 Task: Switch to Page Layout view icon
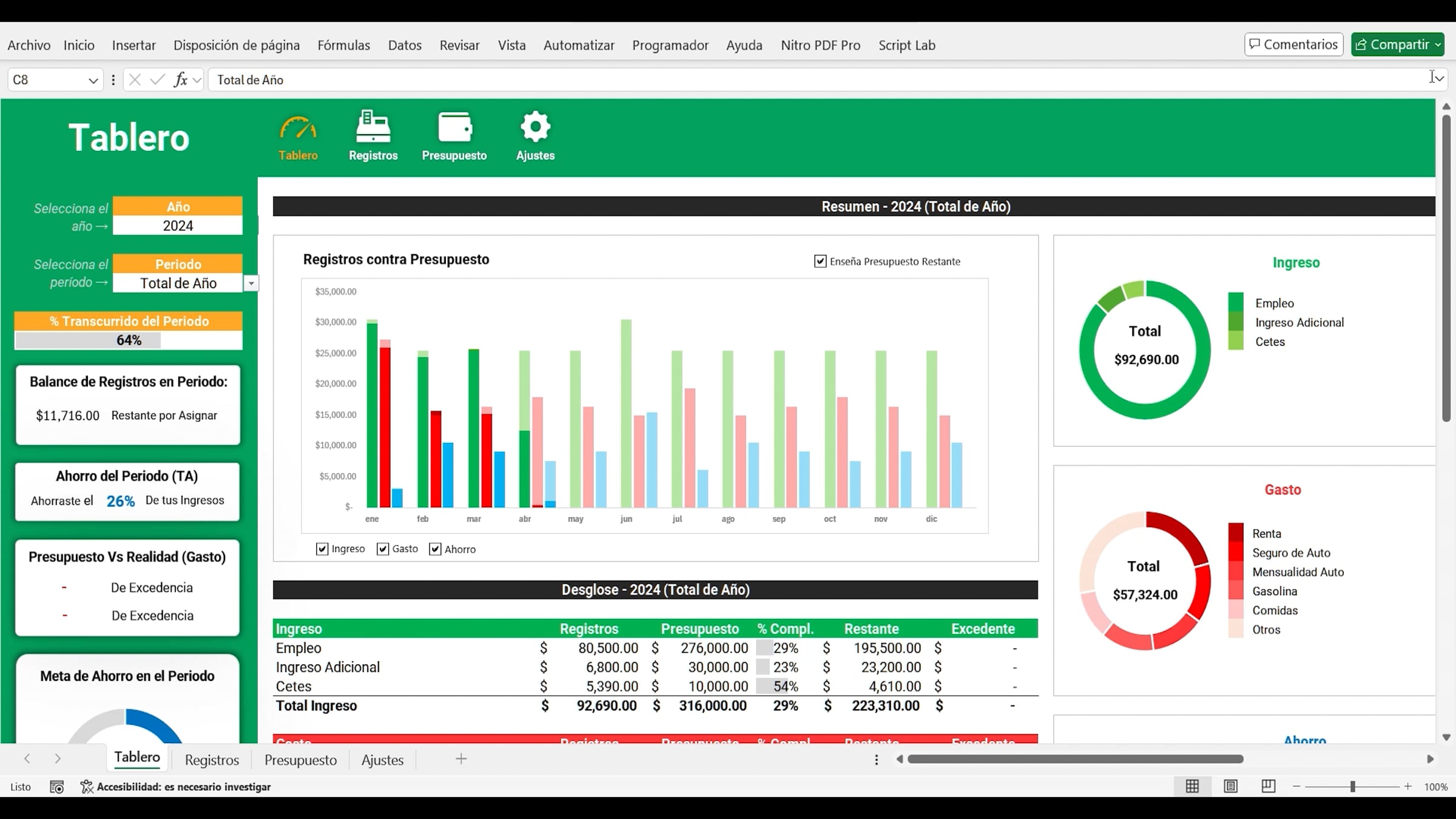click(1230, 786)
